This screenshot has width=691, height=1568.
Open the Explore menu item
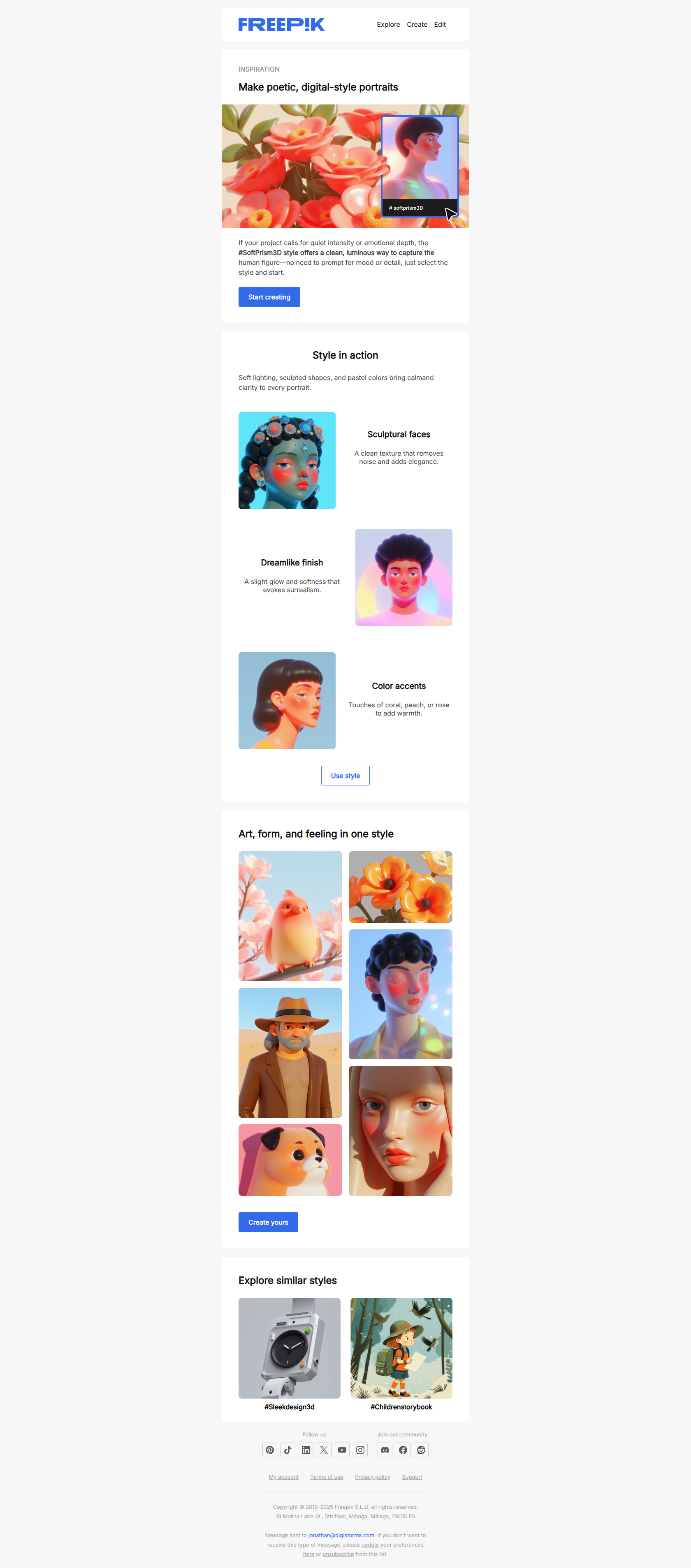click(388, 24)
